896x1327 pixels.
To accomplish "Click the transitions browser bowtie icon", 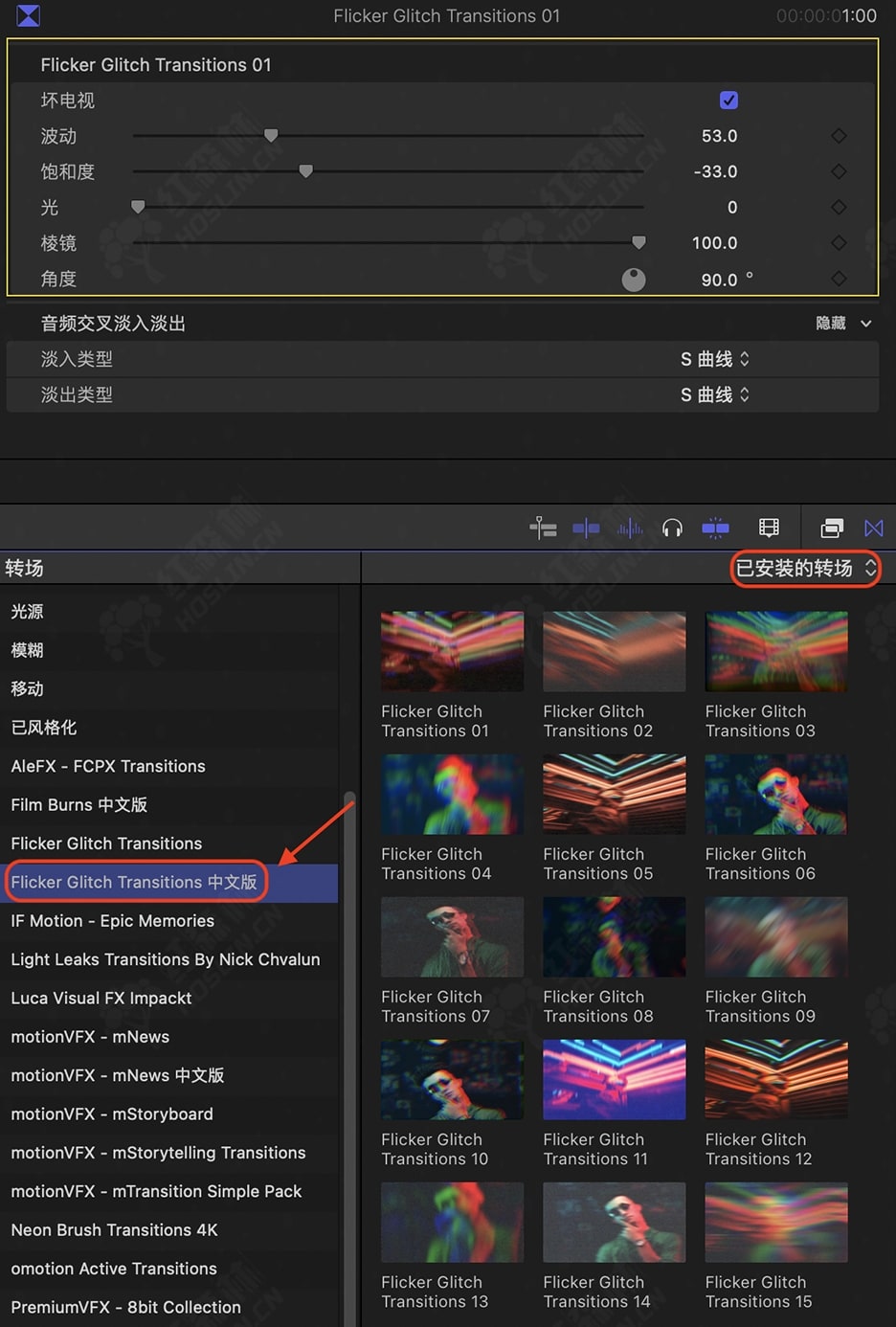I will click(874, 528).
